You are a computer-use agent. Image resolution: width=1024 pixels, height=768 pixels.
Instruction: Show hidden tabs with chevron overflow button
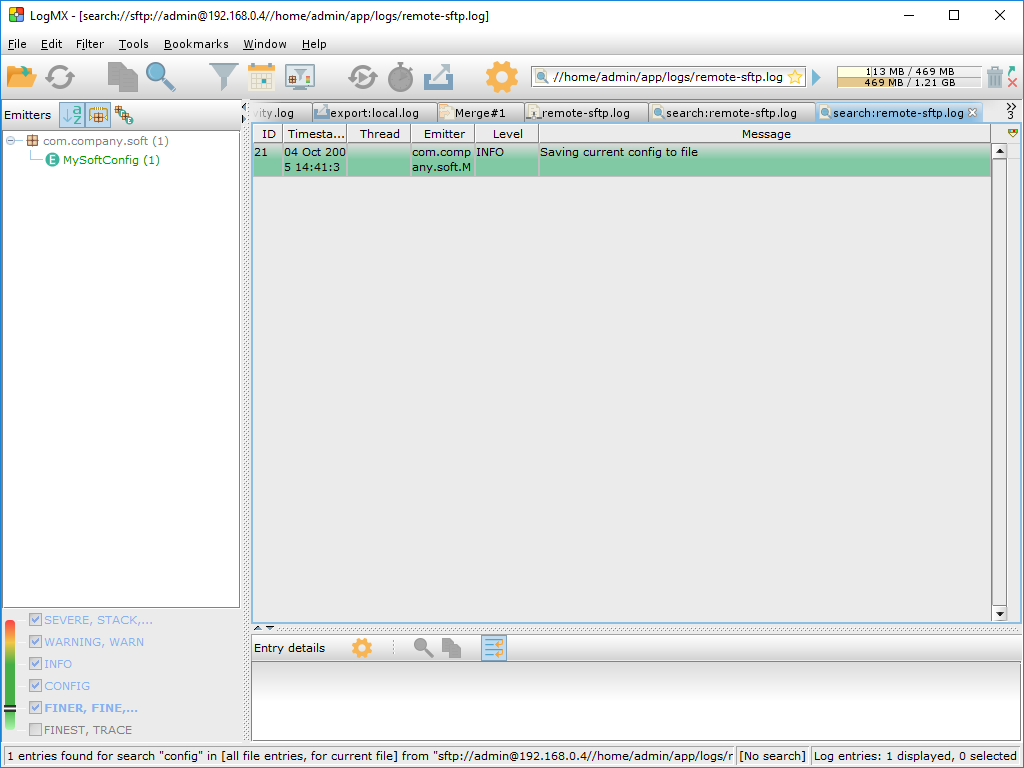click(1011, 110)
